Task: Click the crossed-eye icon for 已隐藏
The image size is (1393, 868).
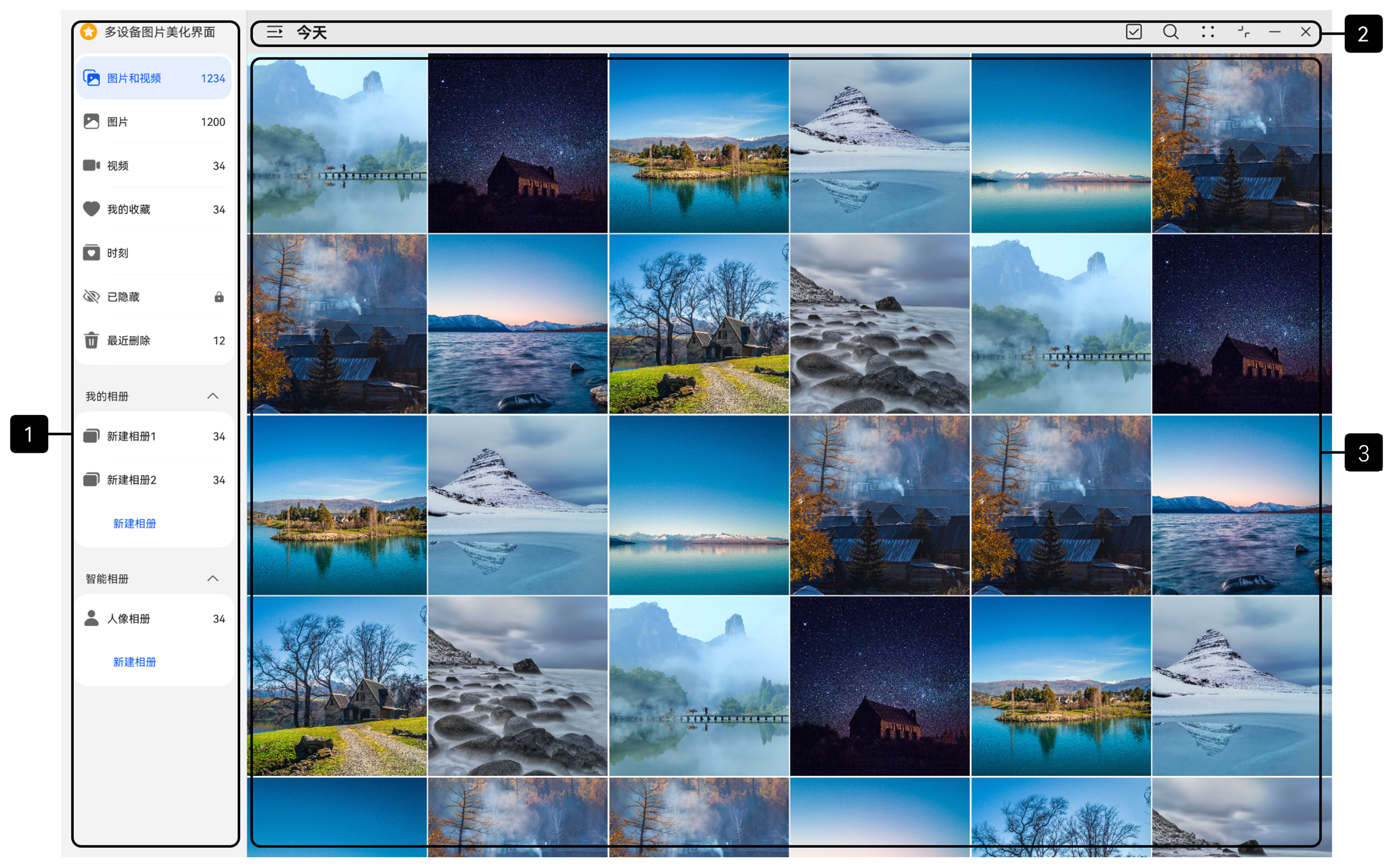Action: pos(91,296)
